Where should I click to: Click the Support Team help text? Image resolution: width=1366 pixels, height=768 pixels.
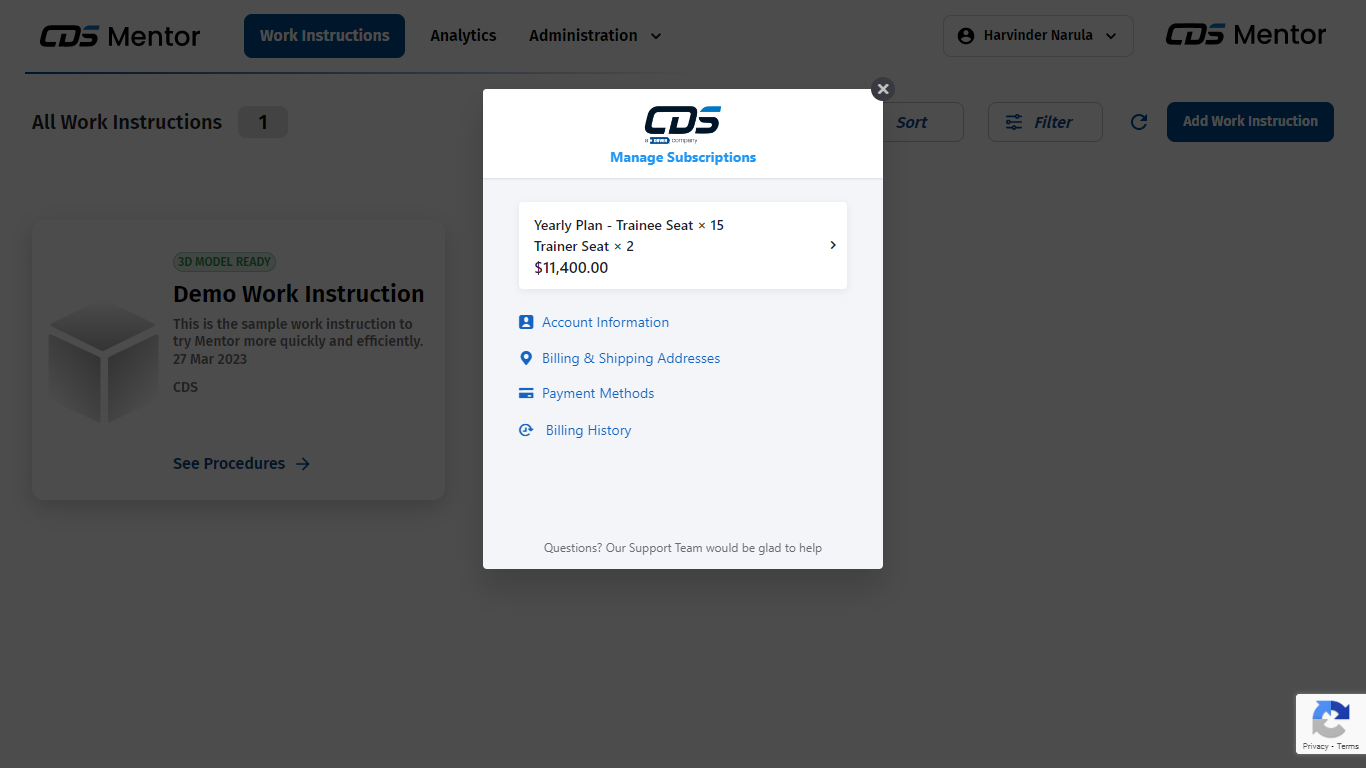click(683, 548)
